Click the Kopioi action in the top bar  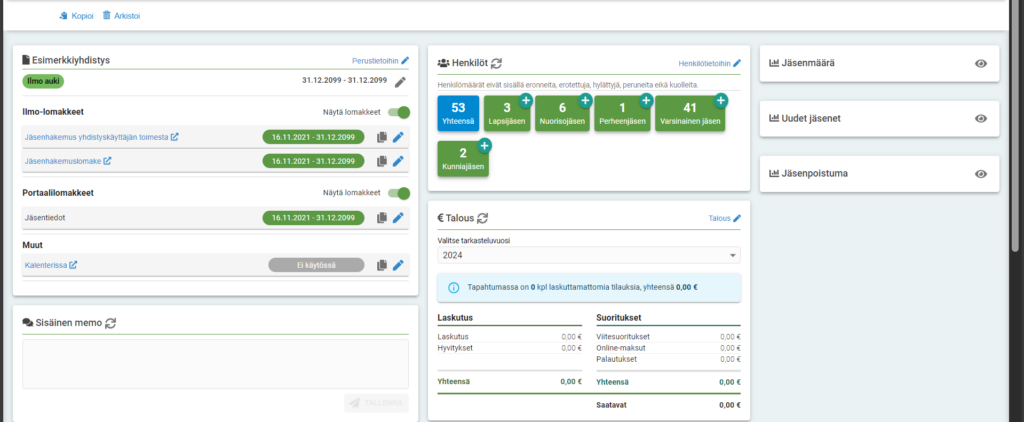click(x=76, y=16)
